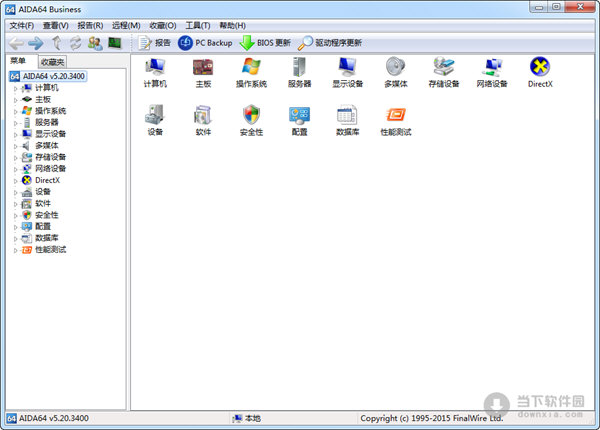Viewport: 600px width, 430px height.
Task: Open the 帮助(H) menu
Action: tap(232, 26)
